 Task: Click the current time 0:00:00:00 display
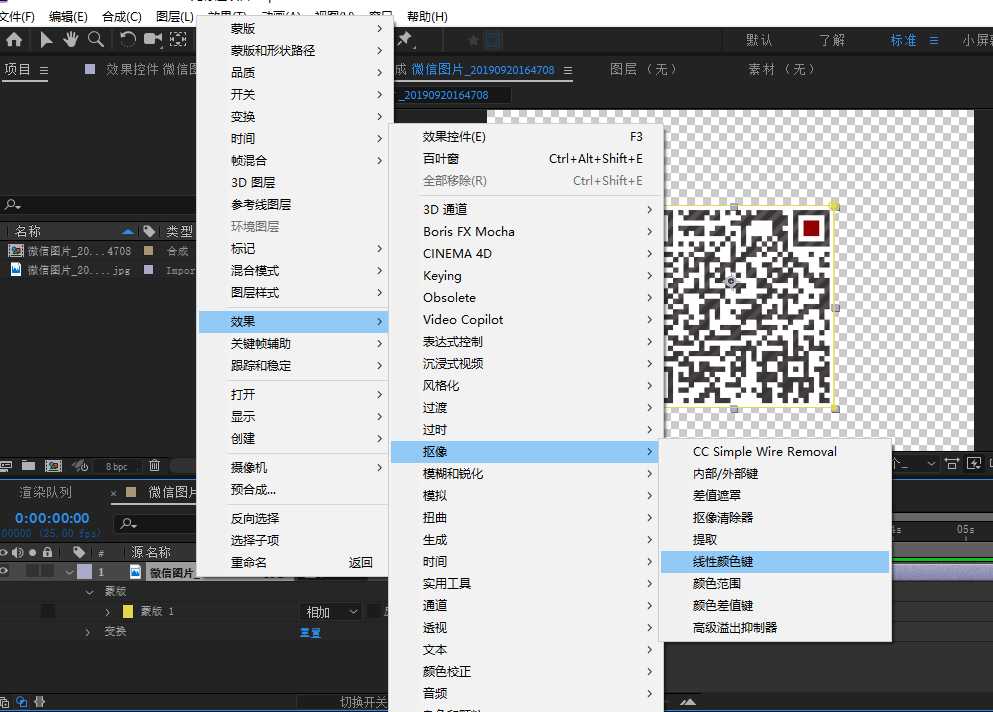click(52, 518)
